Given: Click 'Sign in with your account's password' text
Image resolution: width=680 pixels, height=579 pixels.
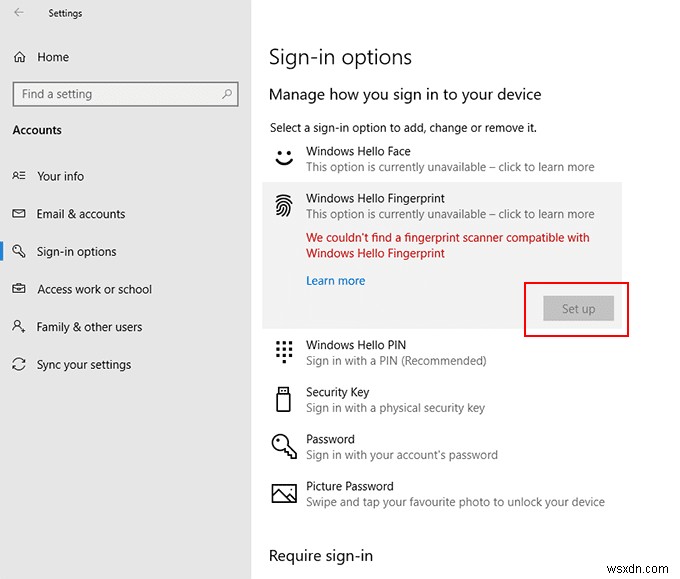Looking at the screenshot, I should coord(402,455).
